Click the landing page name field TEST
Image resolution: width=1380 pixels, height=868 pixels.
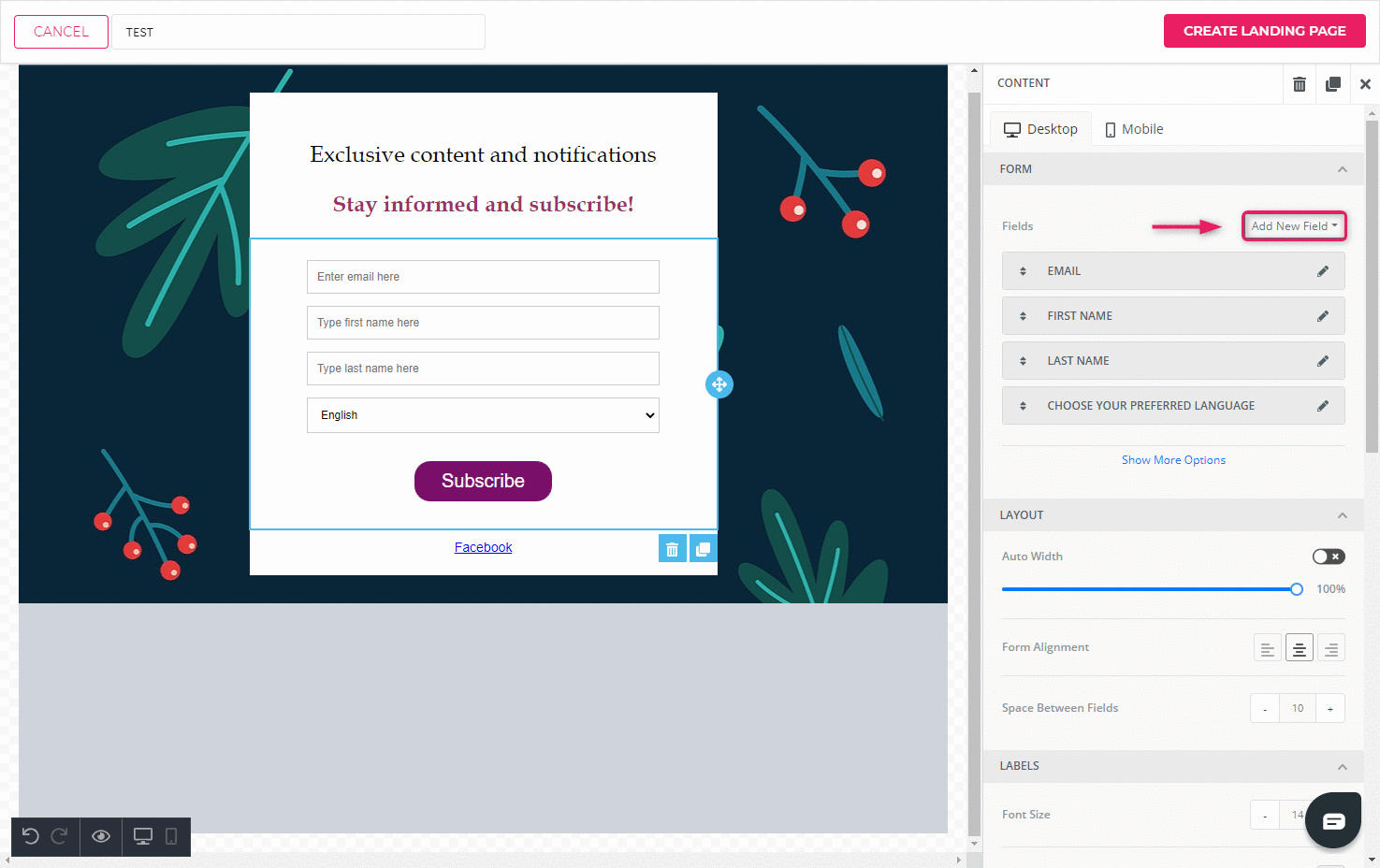pos(298,32)
